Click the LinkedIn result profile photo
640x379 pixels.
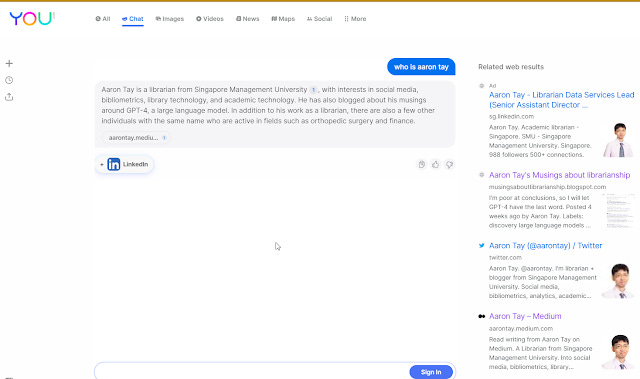(x=618, y=140)
